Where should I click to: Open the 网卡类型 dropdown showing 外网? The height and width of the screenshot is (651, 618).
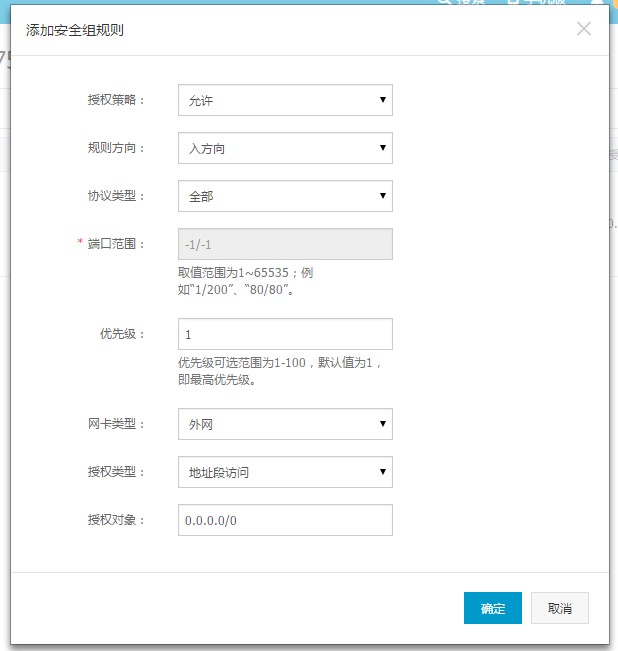[285, 424]
